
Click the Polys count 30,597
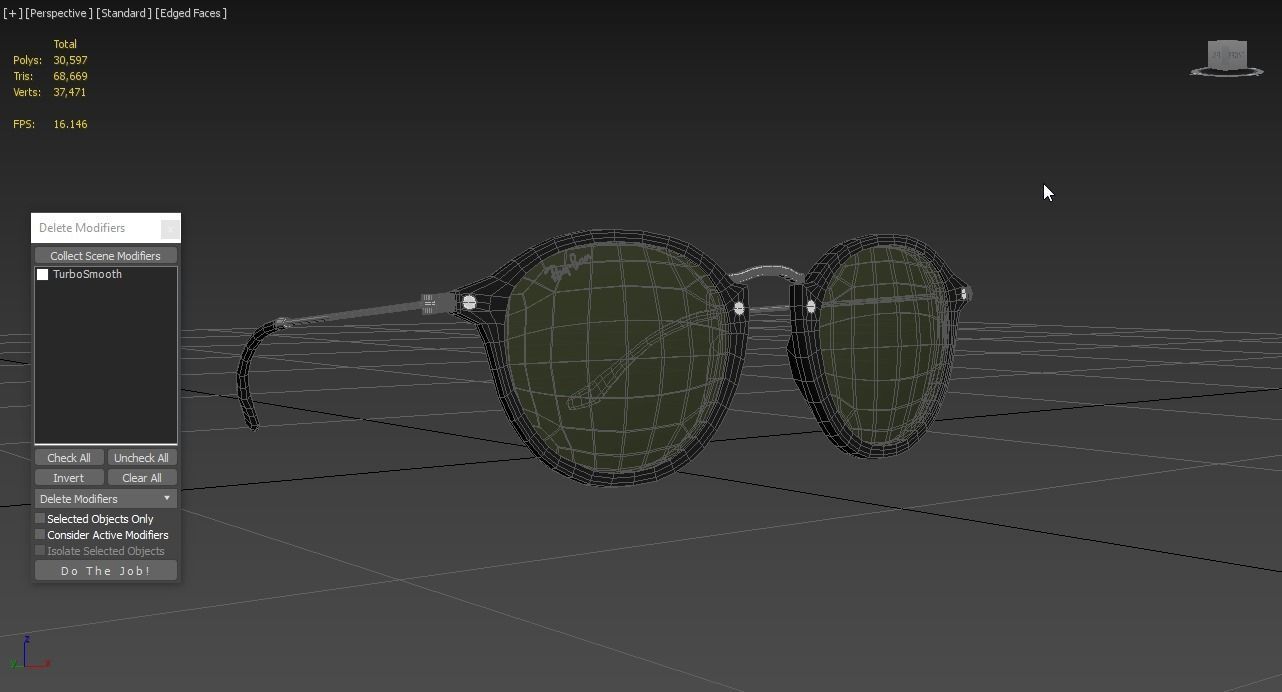[x=70, y=60]
